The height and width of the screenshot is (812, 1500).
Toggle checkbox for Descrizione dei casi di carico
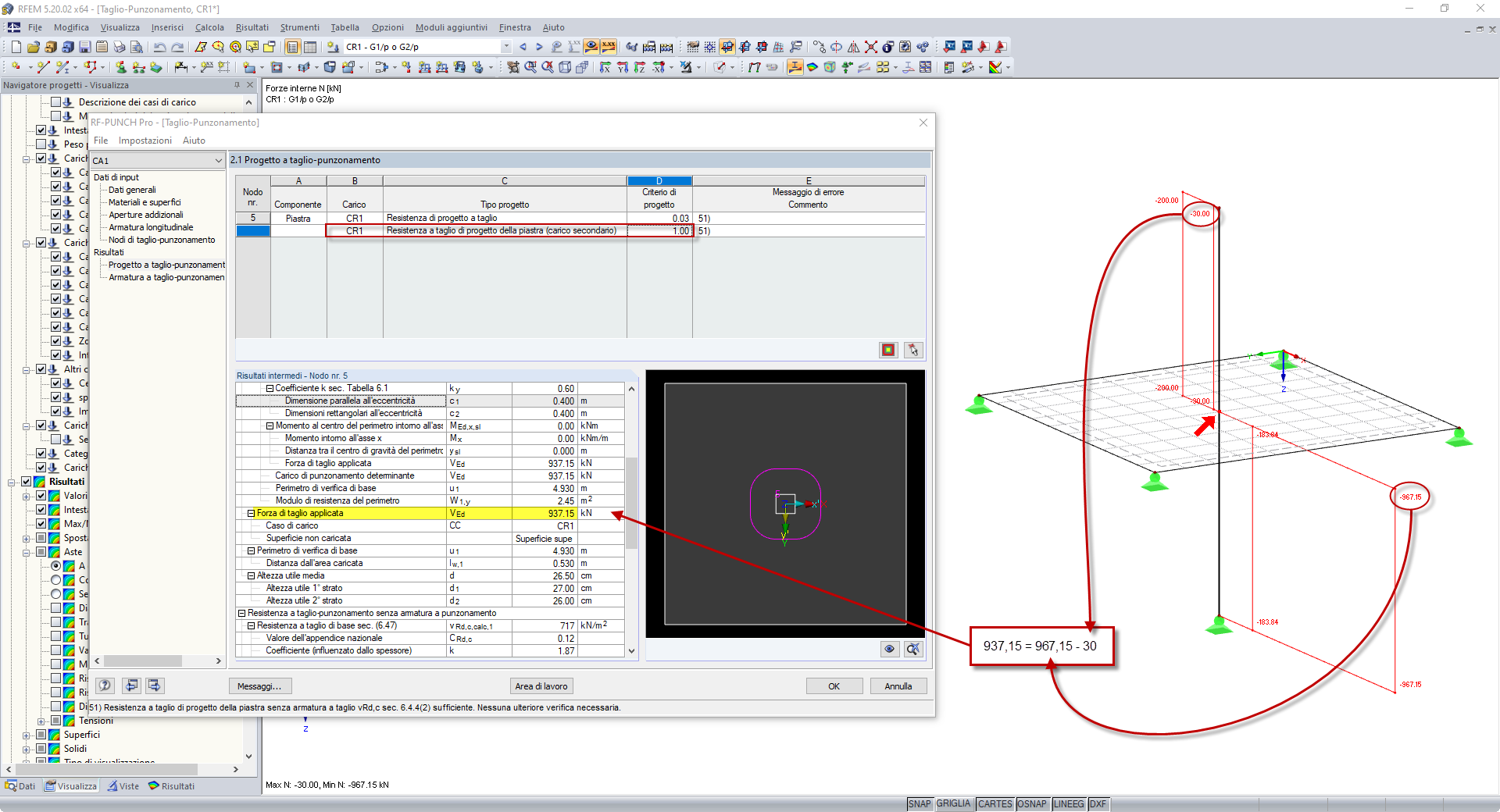coord(55,102)
